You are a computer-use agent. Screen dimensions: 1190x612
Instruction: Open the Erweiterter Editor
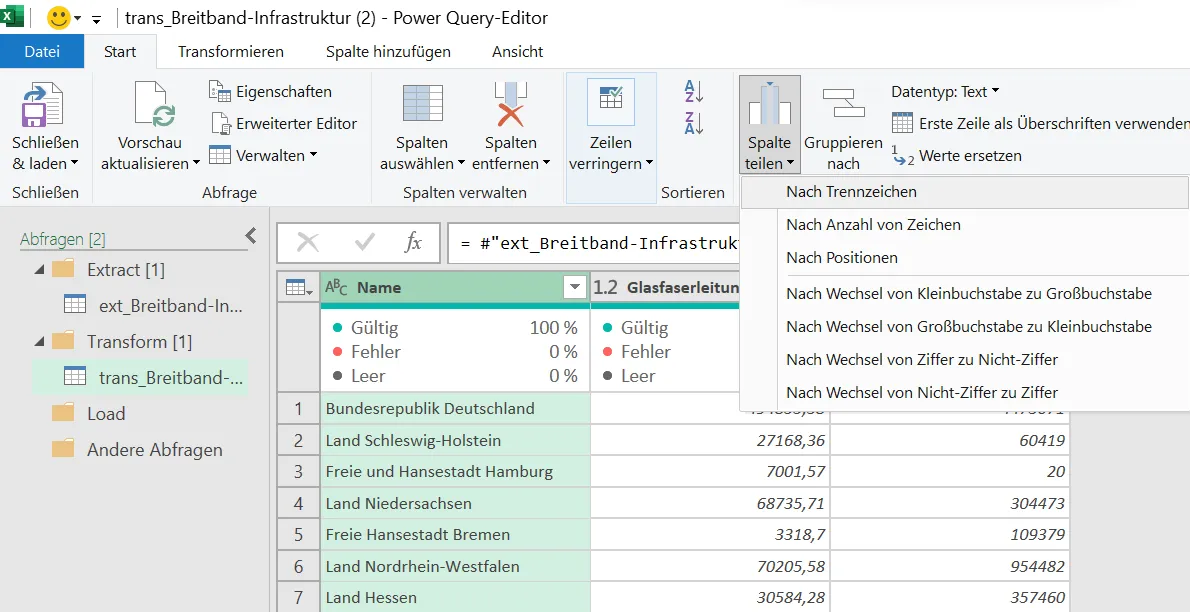pos(283,123)
